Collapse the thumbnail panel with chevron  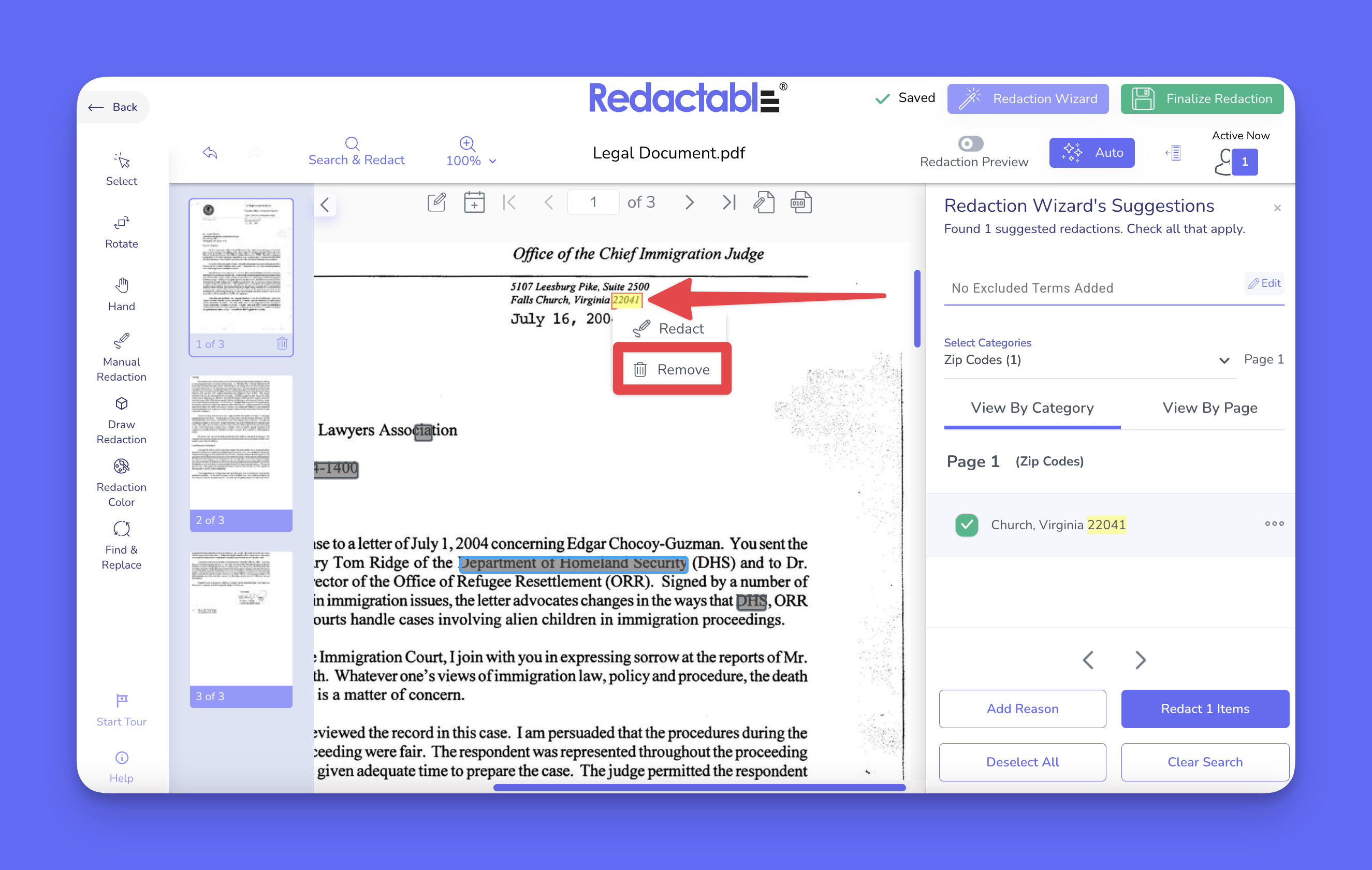pyautogui.click(x=325, y=205)
